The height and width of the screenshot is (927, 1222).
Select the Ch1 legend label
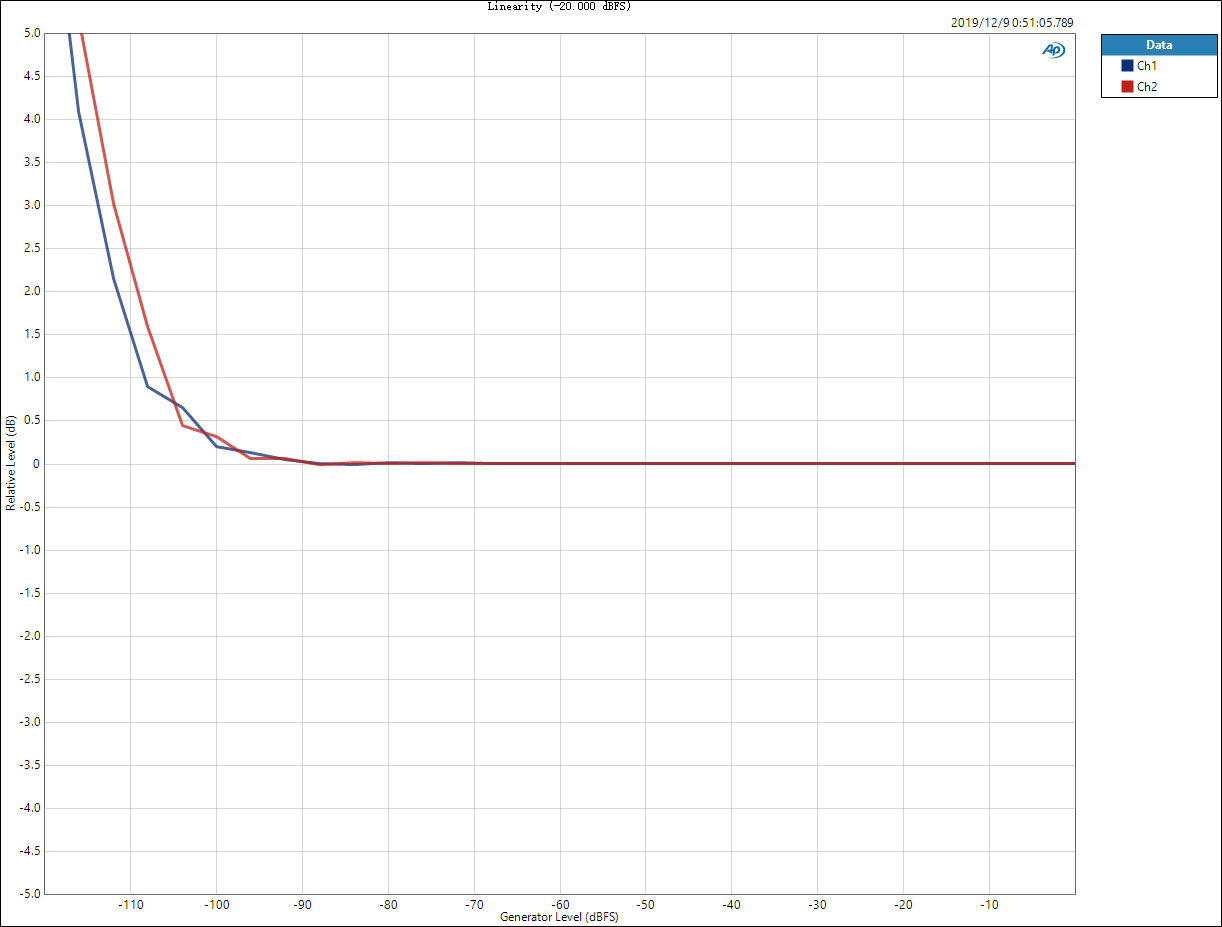click(x=1147, y=66)
